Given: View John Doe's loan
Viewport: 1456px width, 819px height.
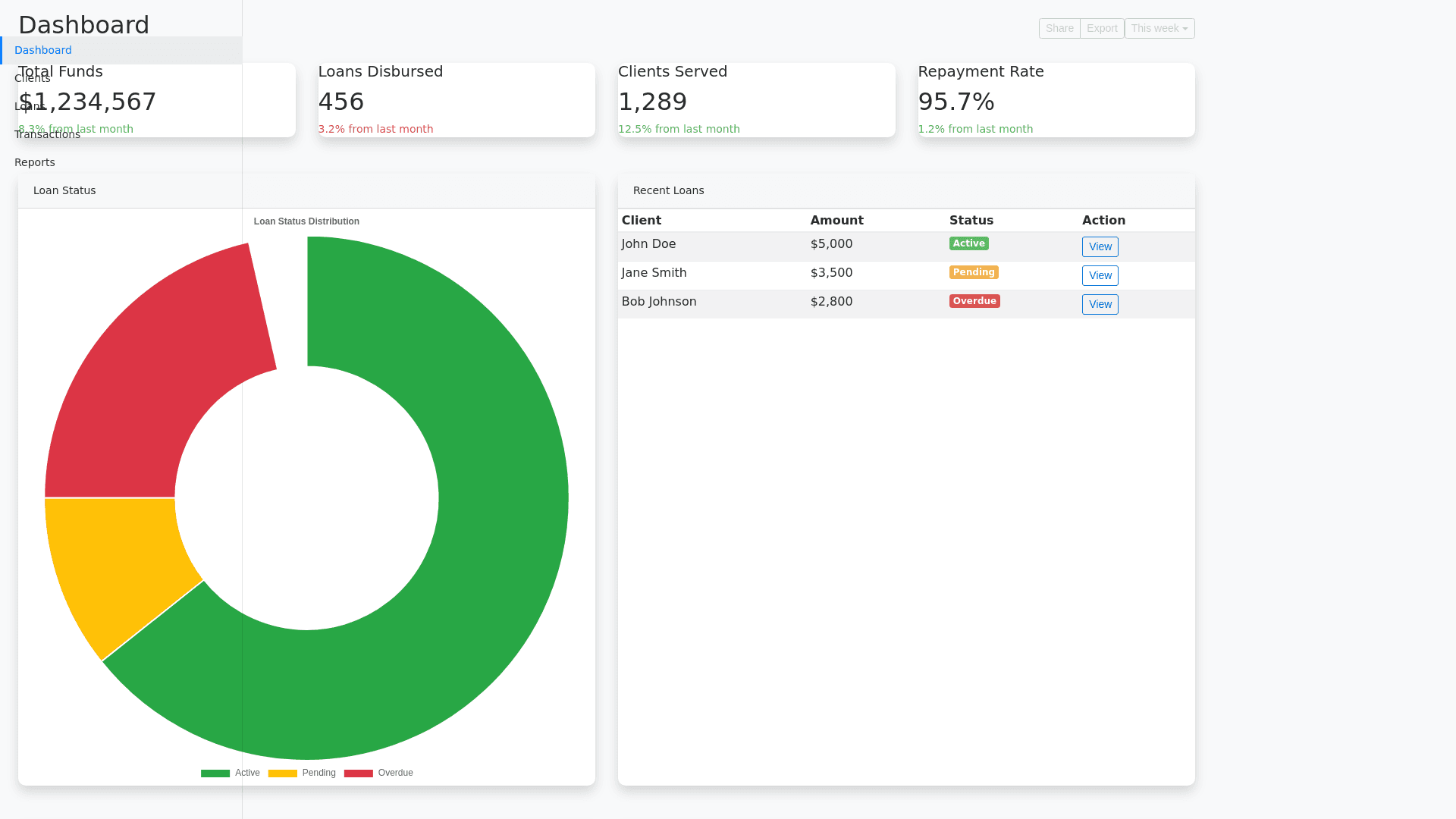Looking at the screenshot, I should pos(1100,246).
